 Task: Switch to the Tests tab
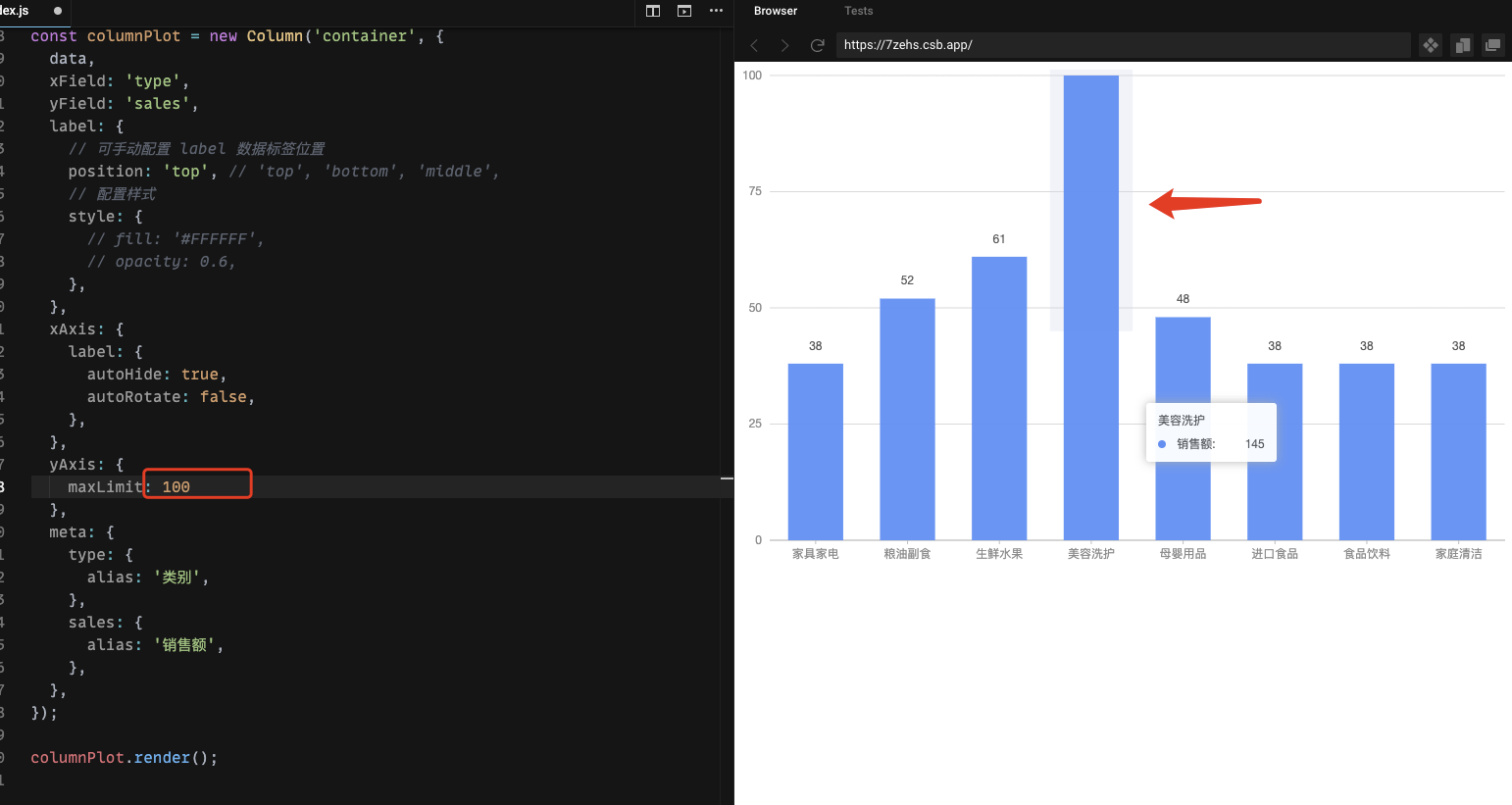coord(858,11)
